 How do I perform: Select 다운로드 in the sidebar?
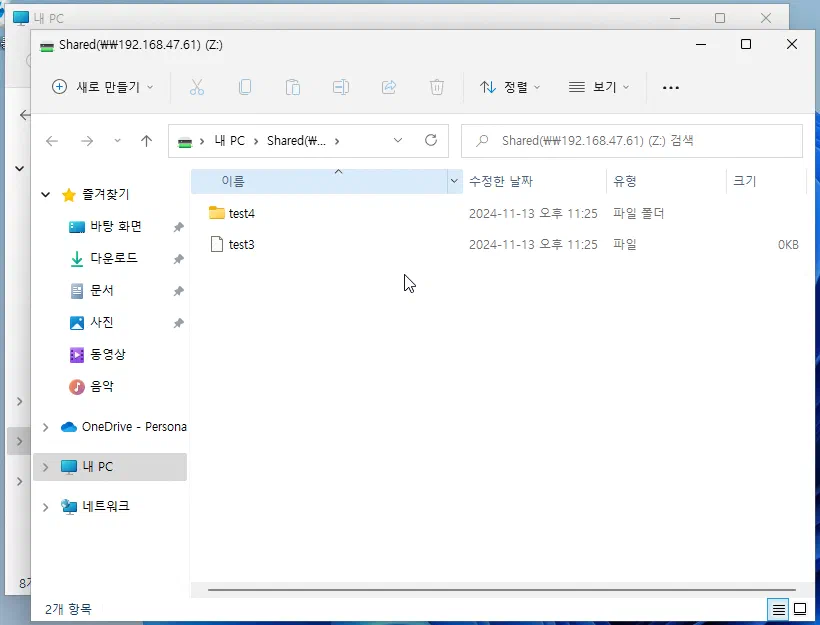coord(113,258)
